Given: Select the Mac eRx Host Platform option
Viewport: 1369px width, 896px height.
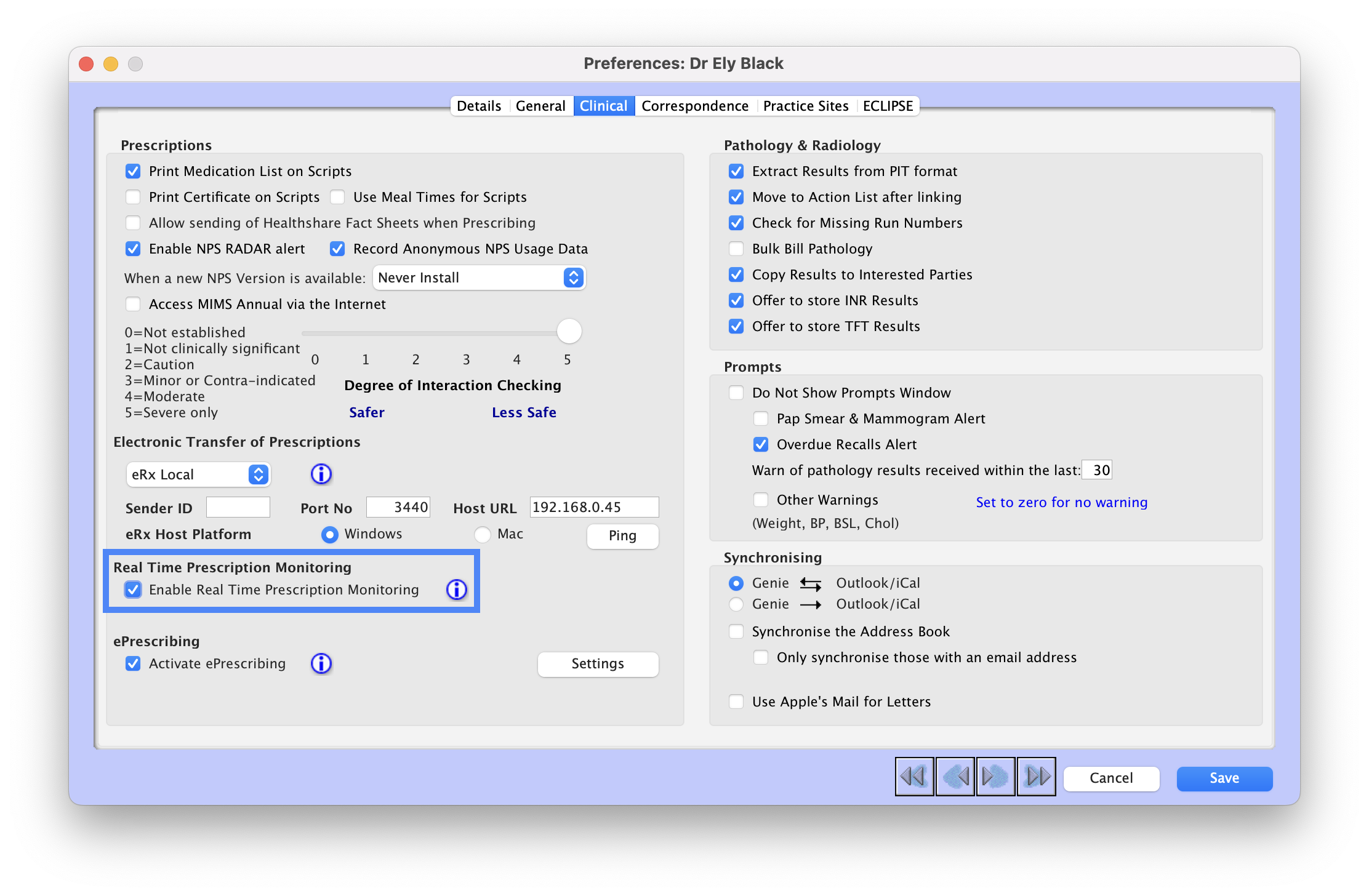Looking at the screenshot, I should click(x=483, y=534).
